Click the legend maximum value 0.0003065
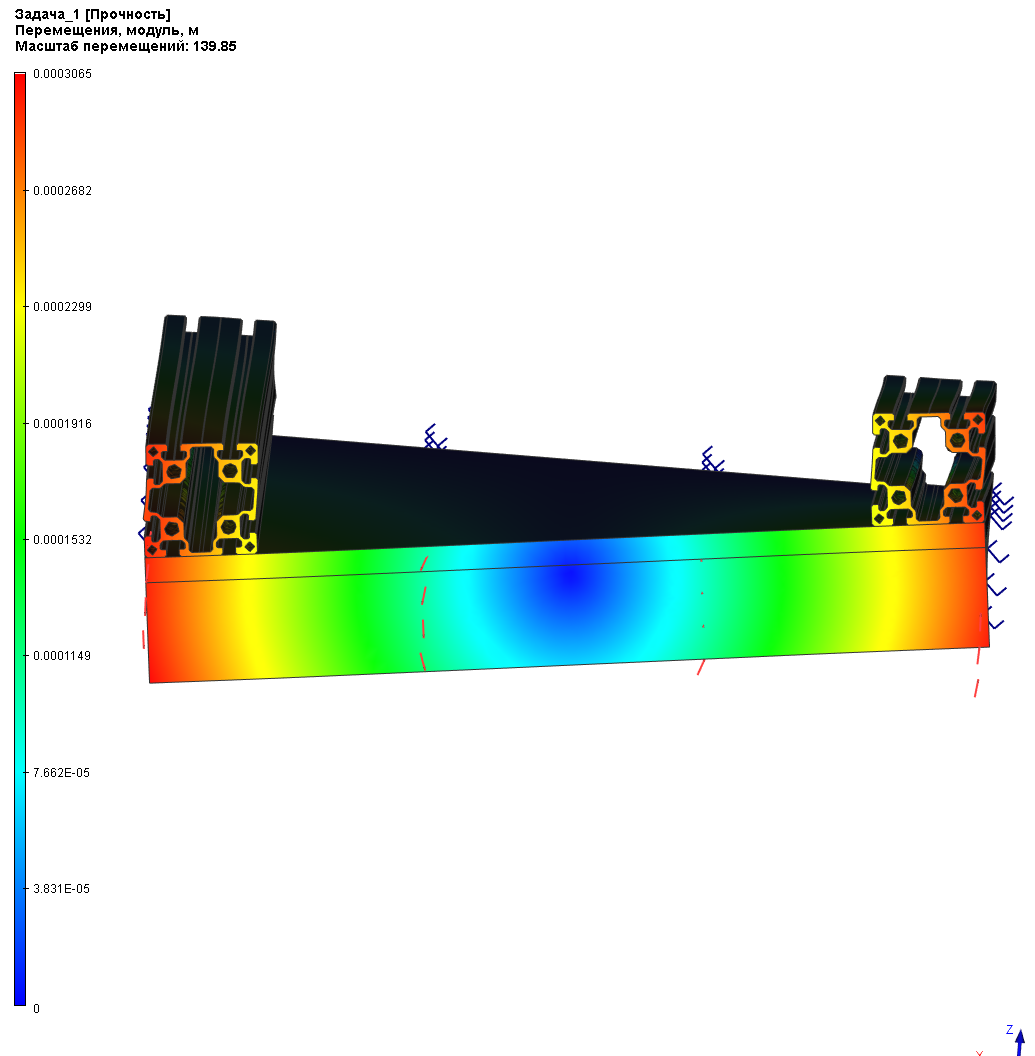The height and width of the screenshot is (1056, 1035). pyautogui.click(x=62, y=74)
